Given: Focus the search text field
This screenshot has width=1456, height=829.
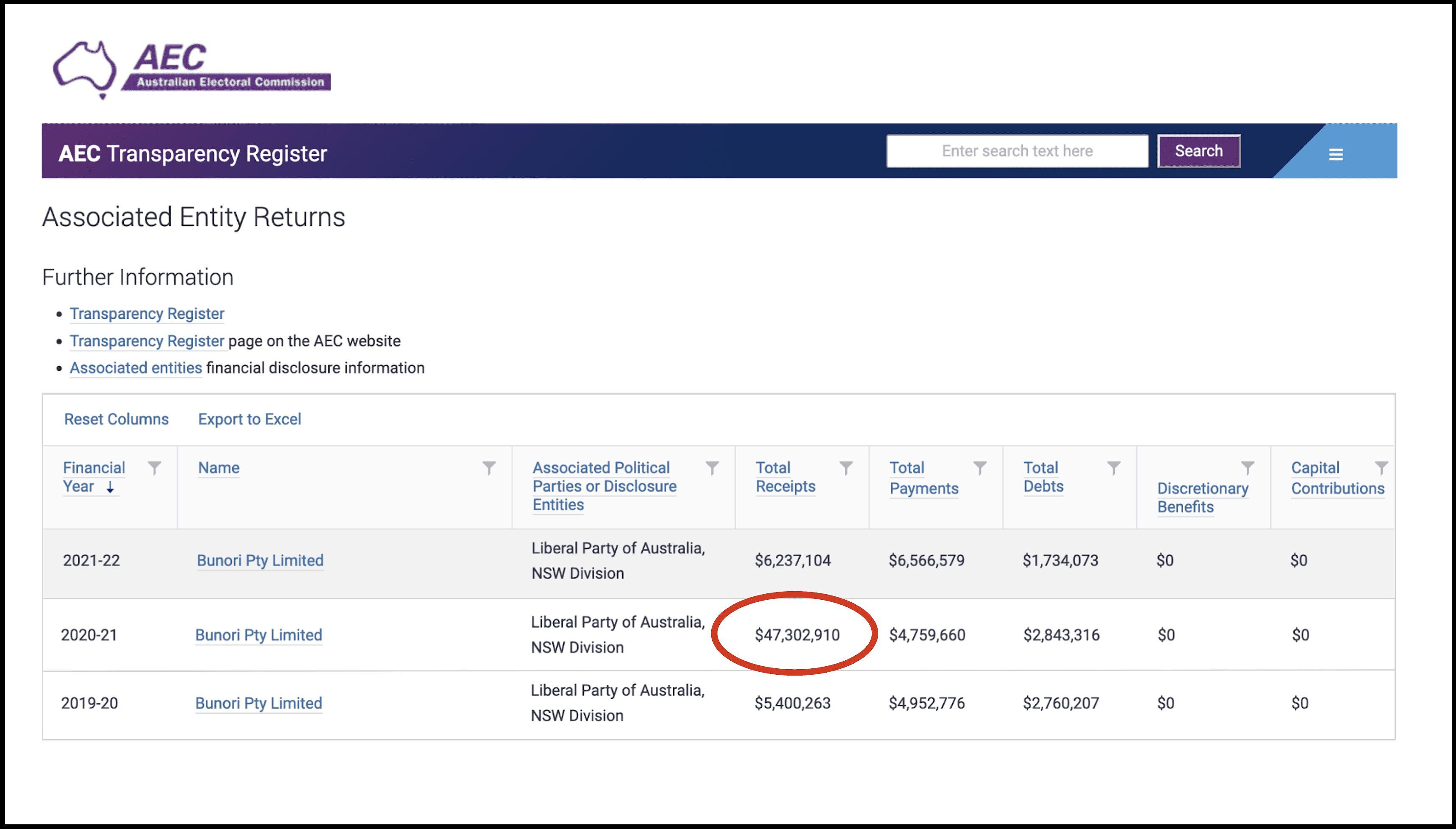Looking at the screenshot, I should [x=1017, y=151].
